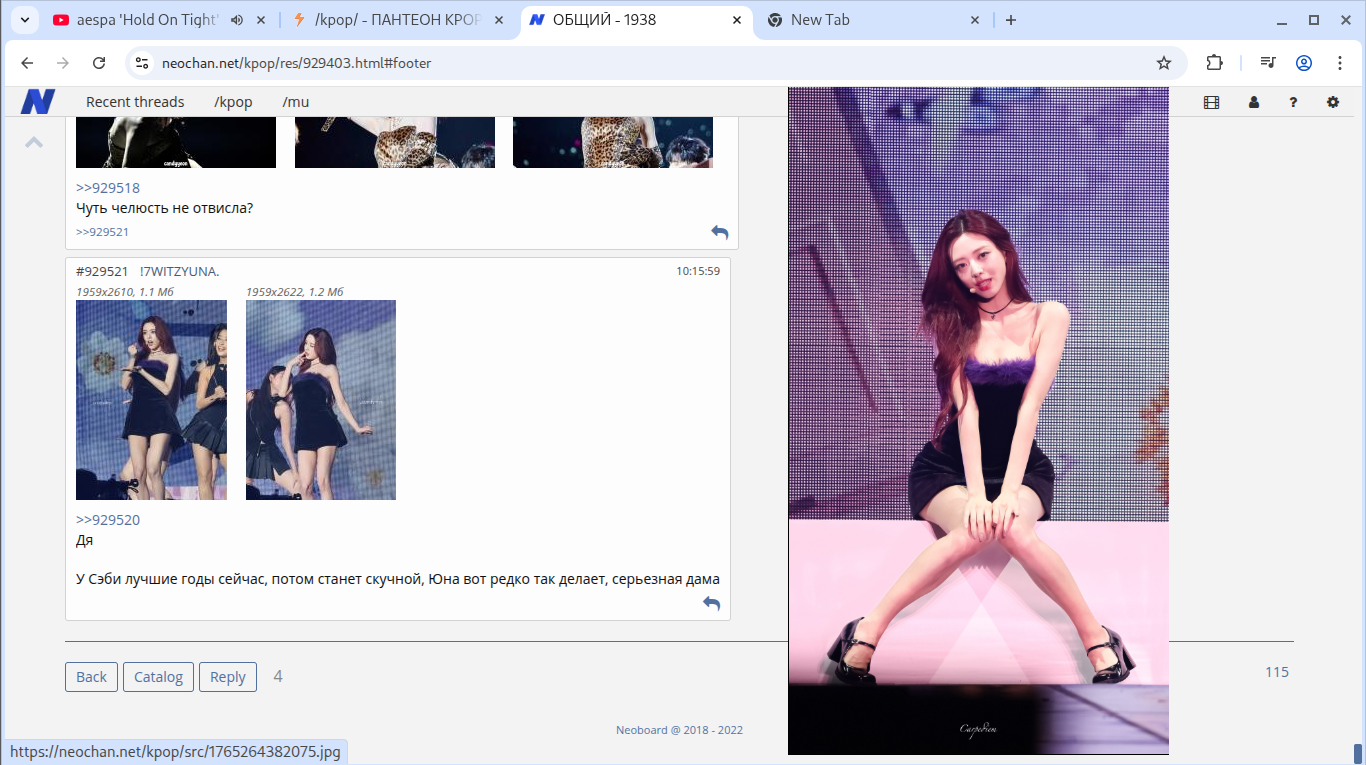
Task: Click the reply counter '4'
Action: pyautogui.click(x=278, y=677)
